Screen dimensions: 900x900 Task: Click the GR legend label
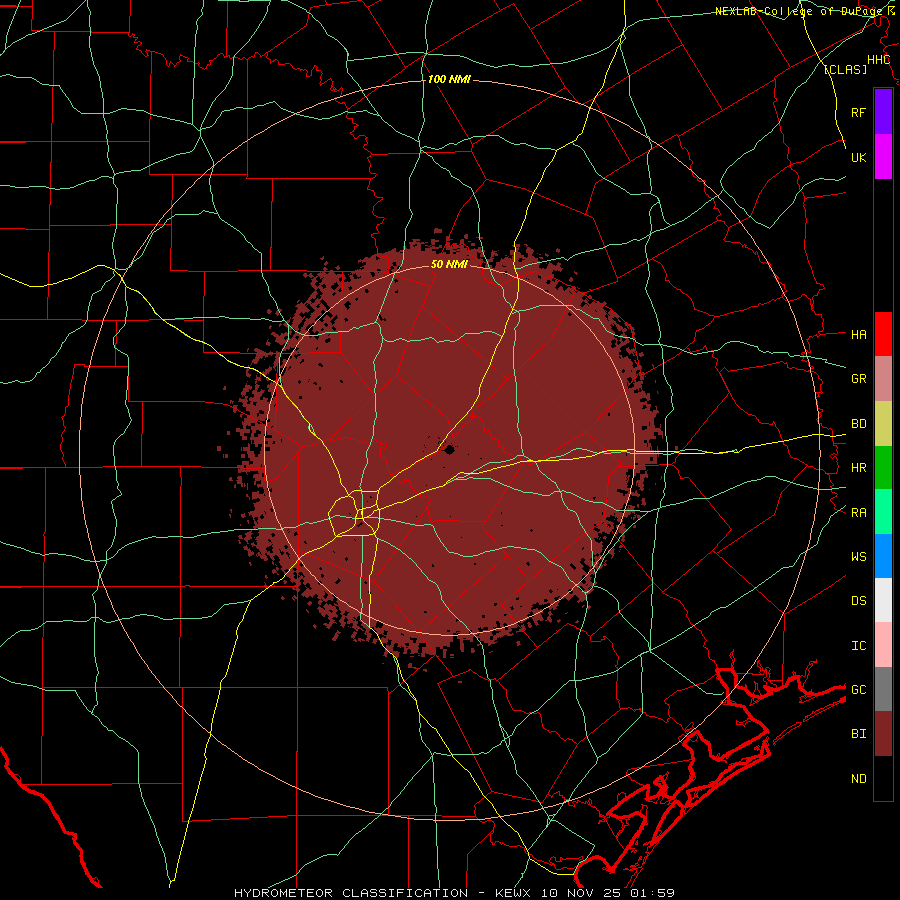[858, 379]
